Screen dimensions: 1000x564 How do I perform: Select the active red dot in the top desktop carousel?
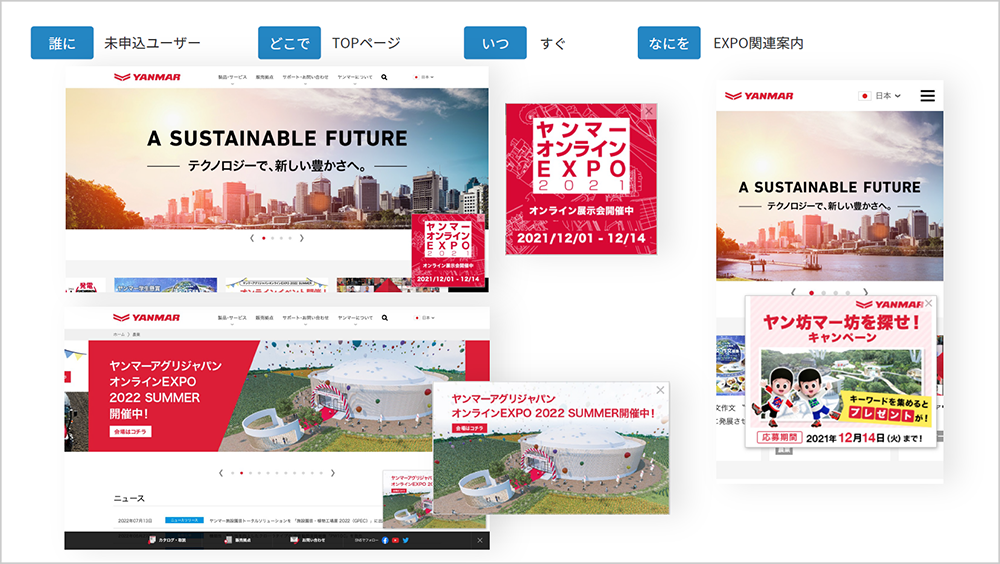pyautogui.click(x=264, y=238)
